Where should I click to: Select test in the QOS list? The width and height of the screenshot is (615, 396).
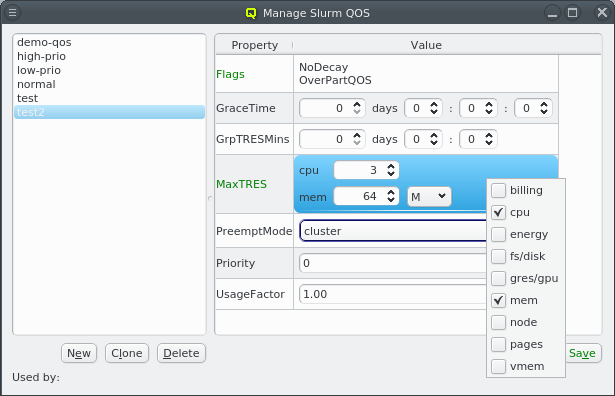pos(109,98)
